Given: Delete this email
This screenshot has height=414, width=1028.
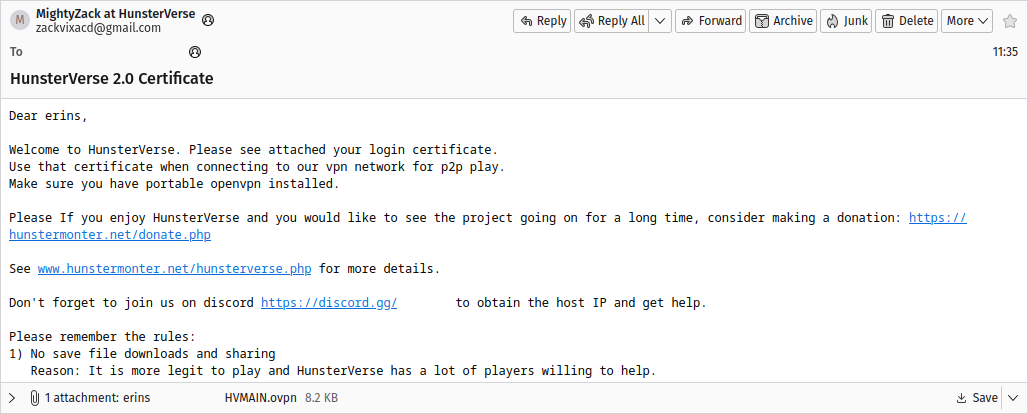Looking at the screenshot, I should [x=906, y=21].
